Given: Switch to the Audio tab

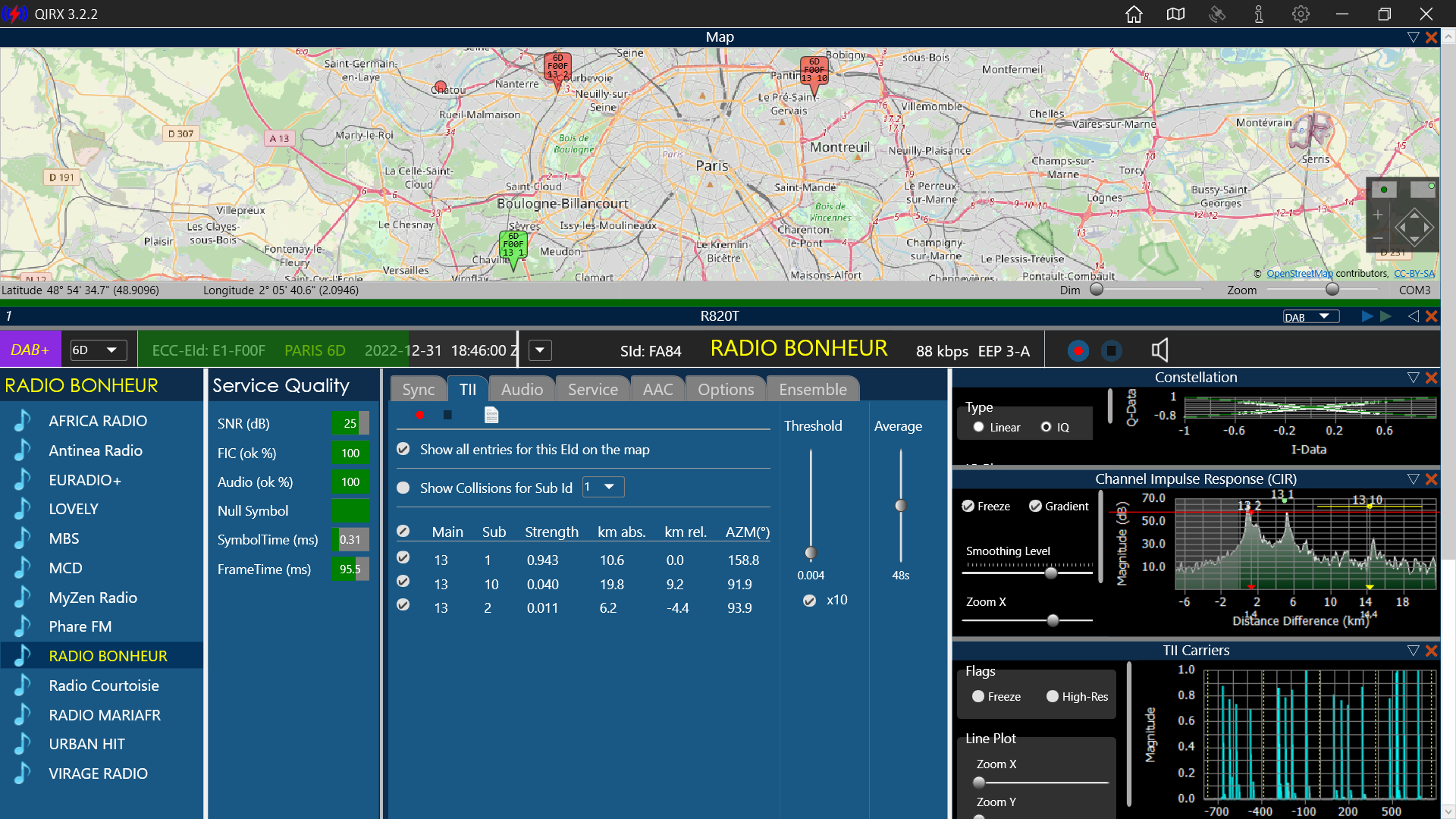Looking at the screenshot, I should 522,389.
